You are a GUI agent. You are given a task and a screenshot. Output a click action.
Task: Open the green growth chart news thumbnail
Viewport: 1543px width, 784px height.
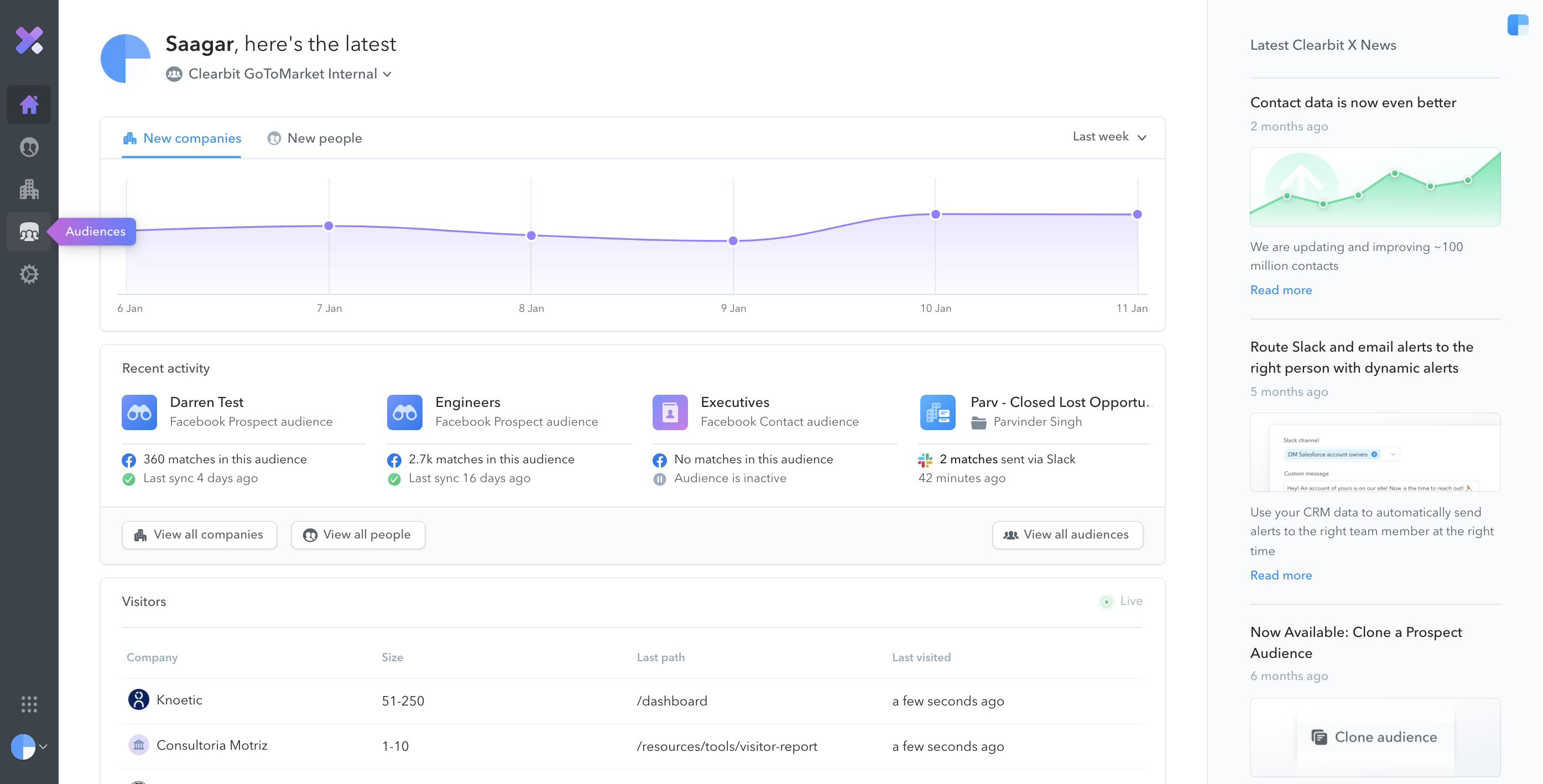pyautogui.click(x=1375, y=187)
